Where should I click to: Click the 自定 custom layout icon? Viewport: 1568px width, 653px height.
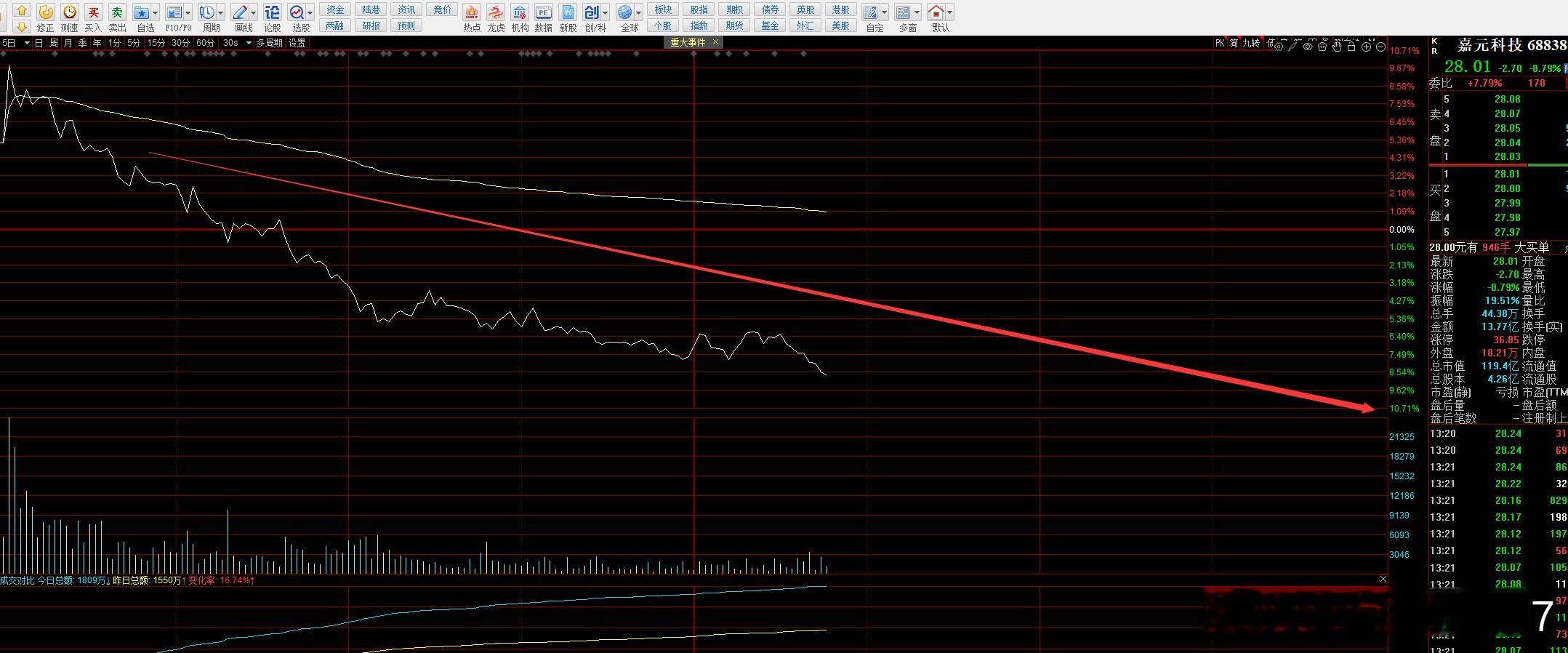(x=870, y=12)
